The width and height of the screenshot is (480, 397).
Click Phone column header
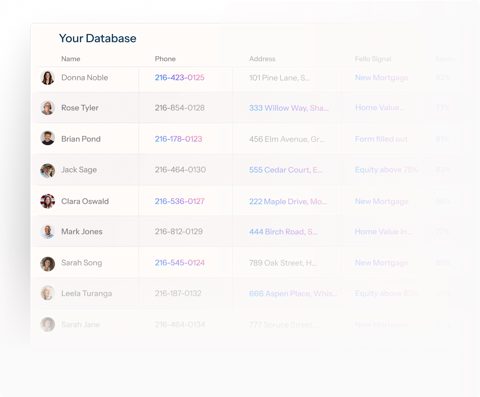point(165,59)
